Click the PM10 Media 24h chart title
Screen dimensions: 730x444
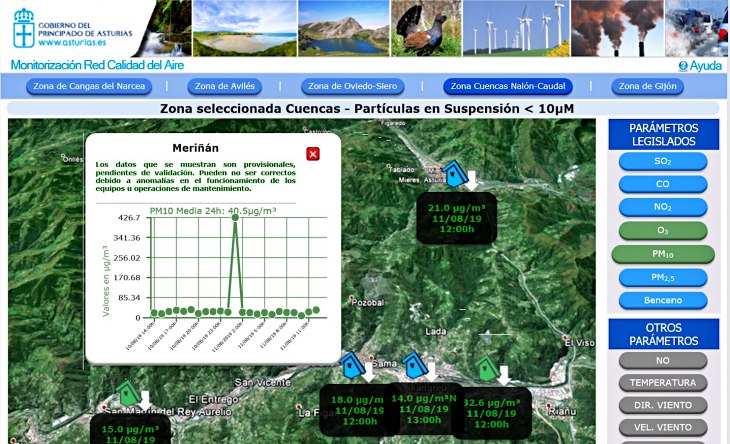213,211
